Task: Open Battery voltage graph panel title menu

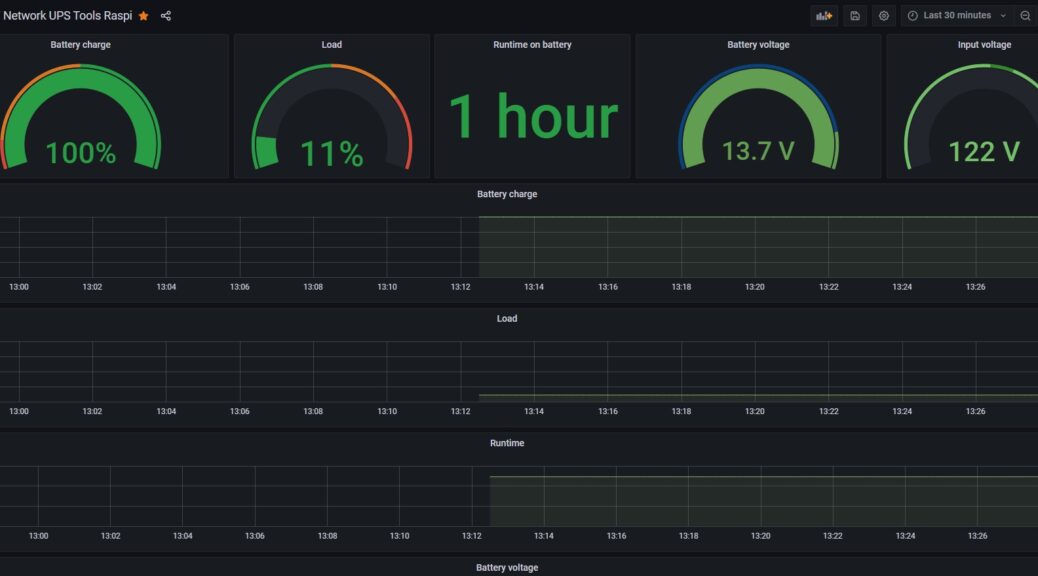Action: [507, 567]
